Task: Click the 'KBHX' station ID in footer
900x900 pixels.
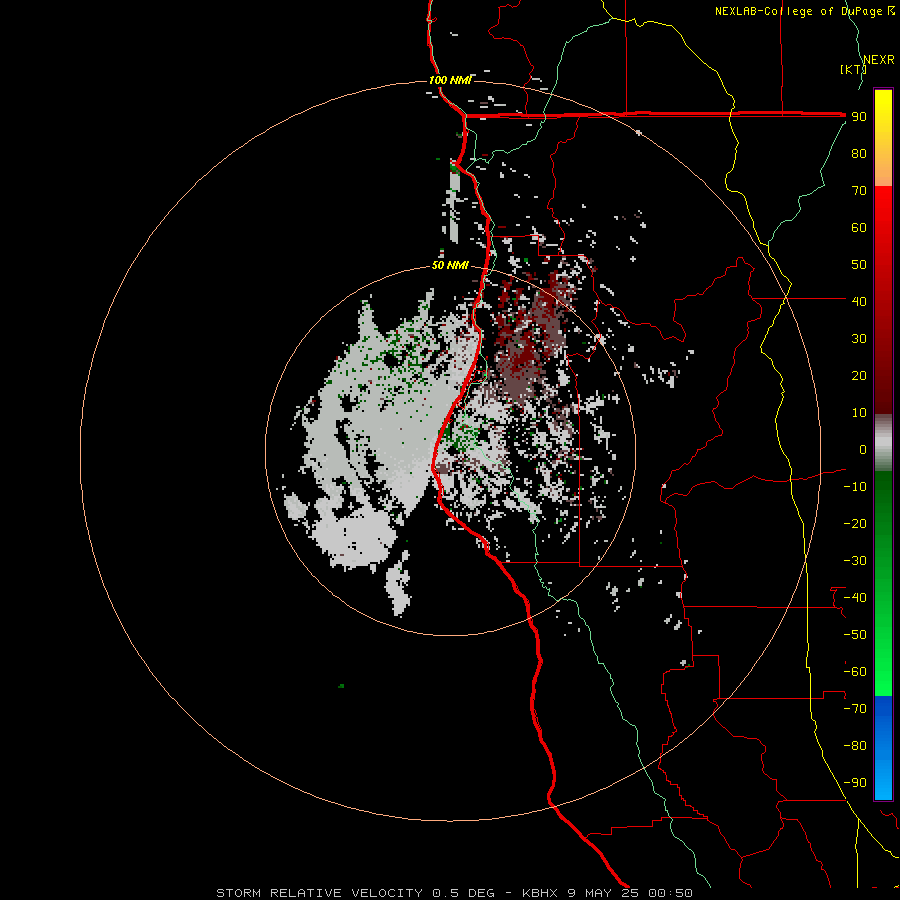Action: (x=540, y=893)
